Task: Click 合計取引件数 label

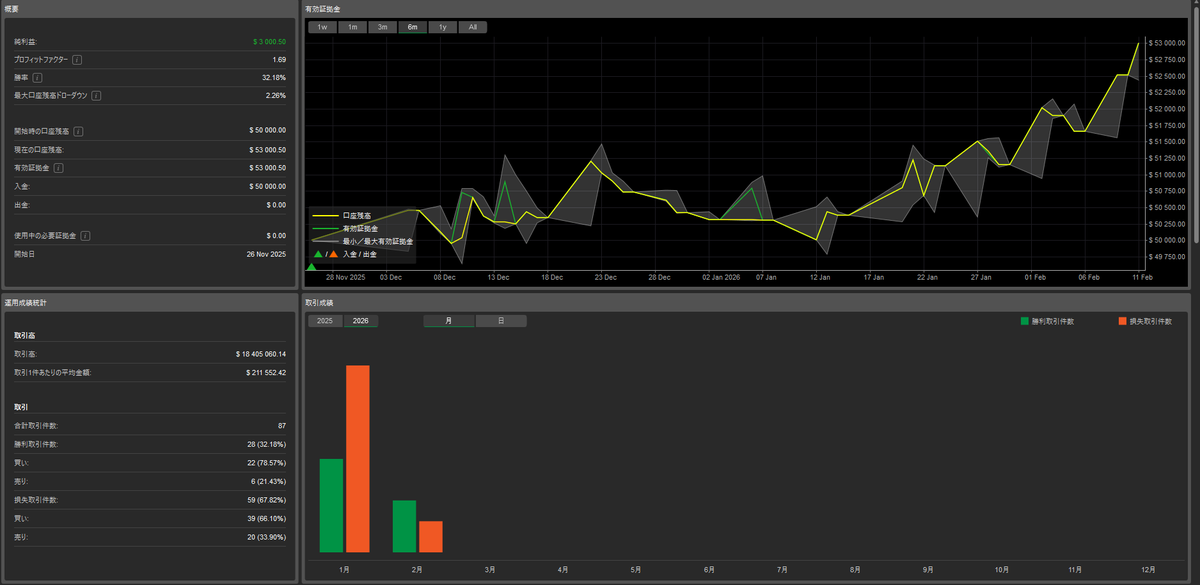Action: click(x=36, y=426)
